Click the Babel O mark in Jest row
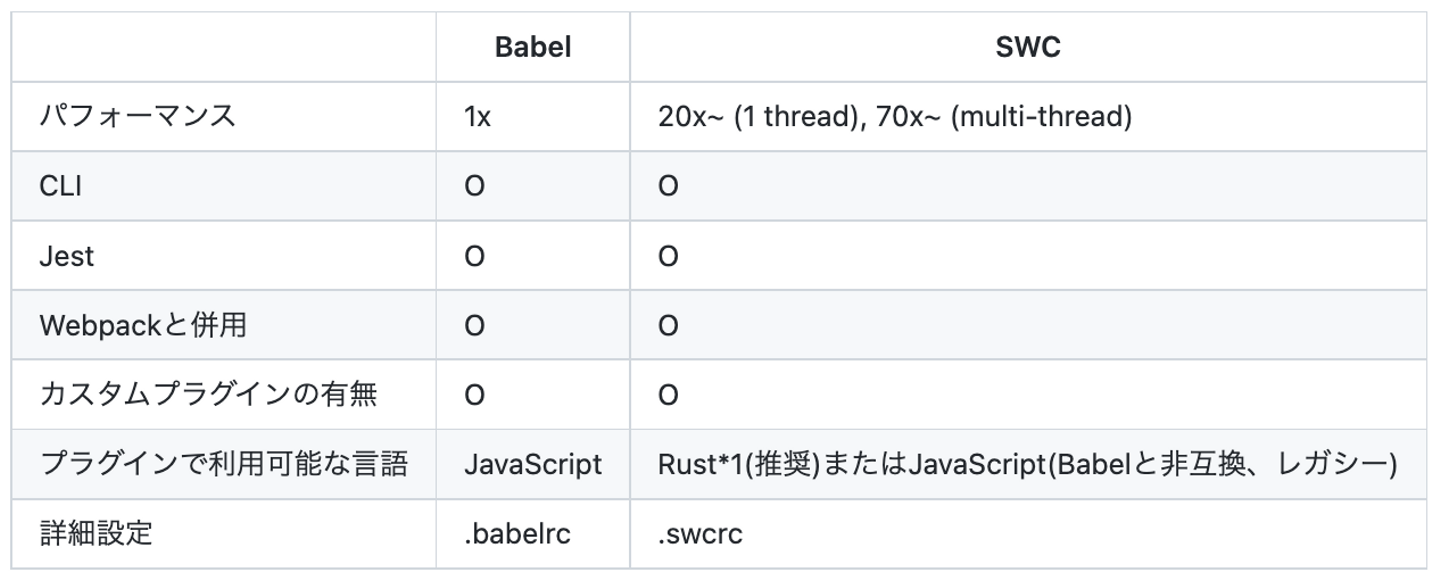 (475, 257)
